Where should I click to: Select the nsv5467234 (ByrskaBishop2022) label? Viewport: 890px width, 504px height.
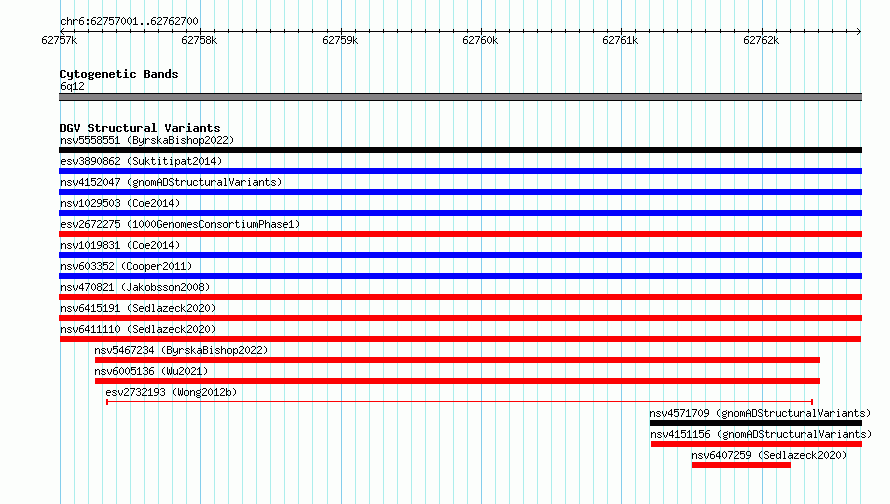point(181,350)
